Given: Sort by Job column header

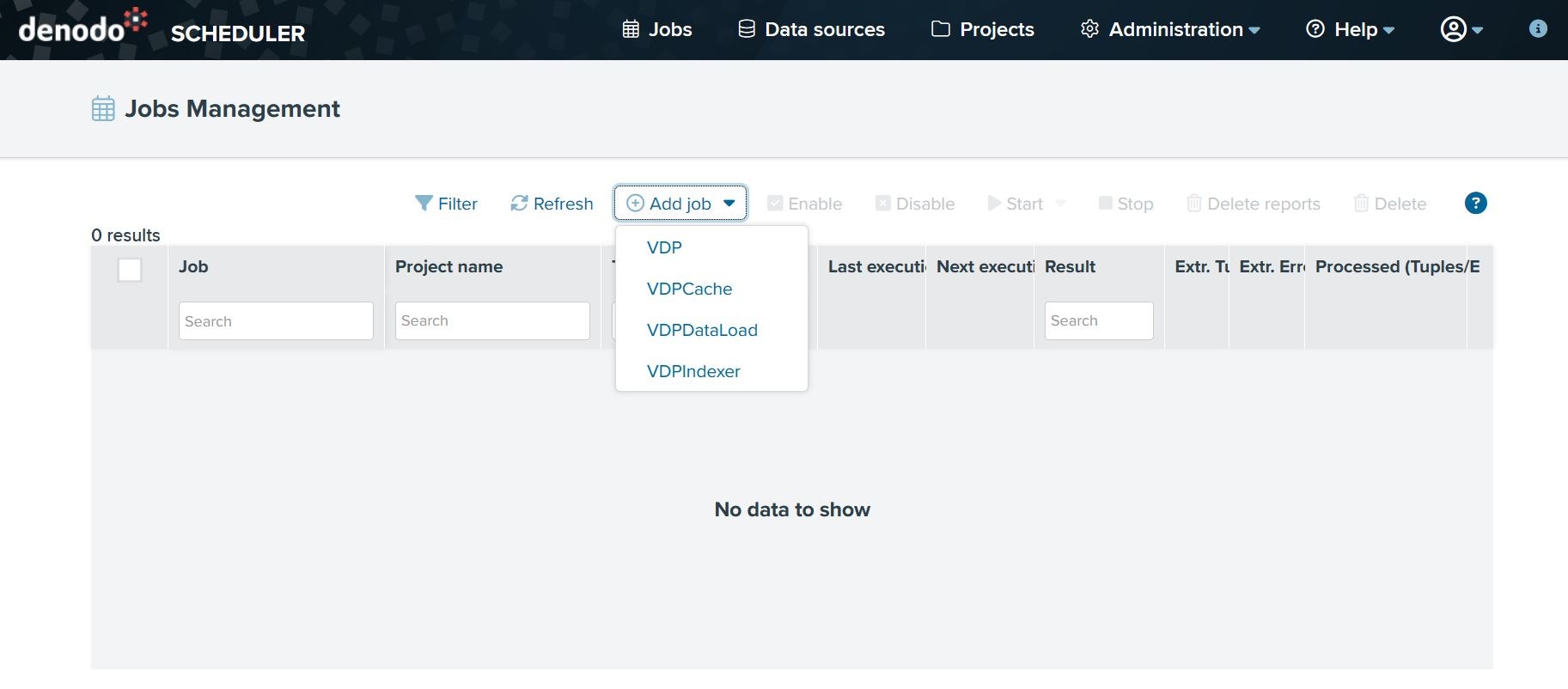Looking at the screenshot, I should coord(193,266).
